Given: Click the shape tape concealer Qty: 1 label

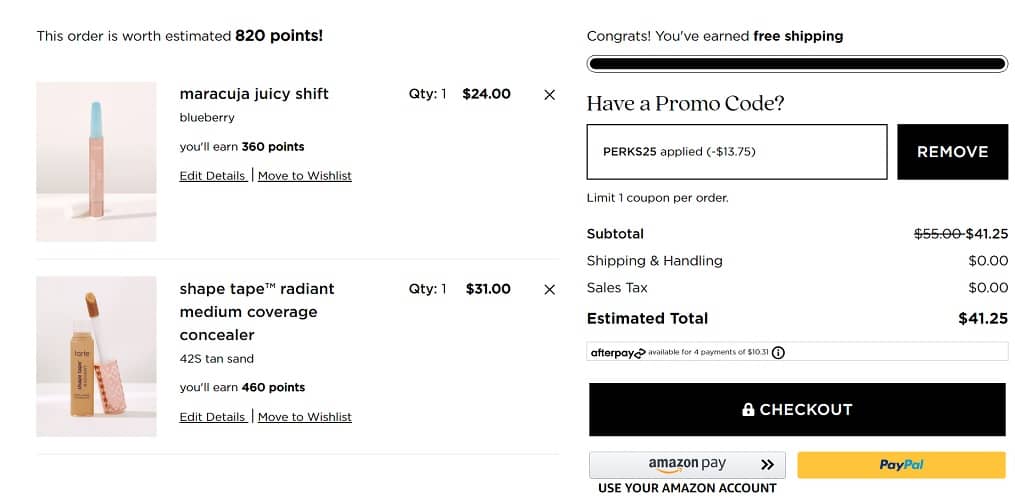Looking at the screenshot, I should (428, 289).
